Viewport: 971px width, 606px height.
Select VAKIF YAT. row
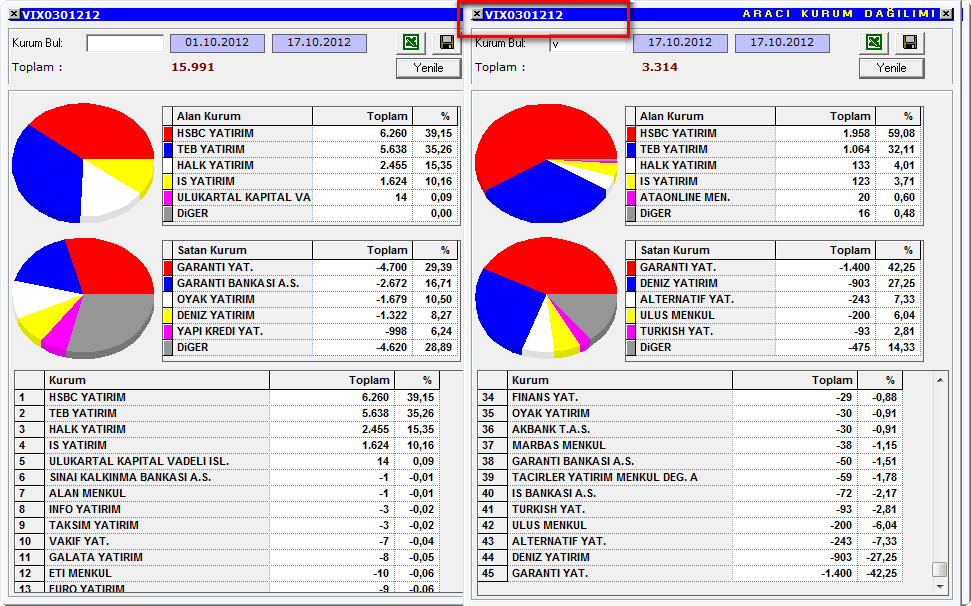coord(227,541)
